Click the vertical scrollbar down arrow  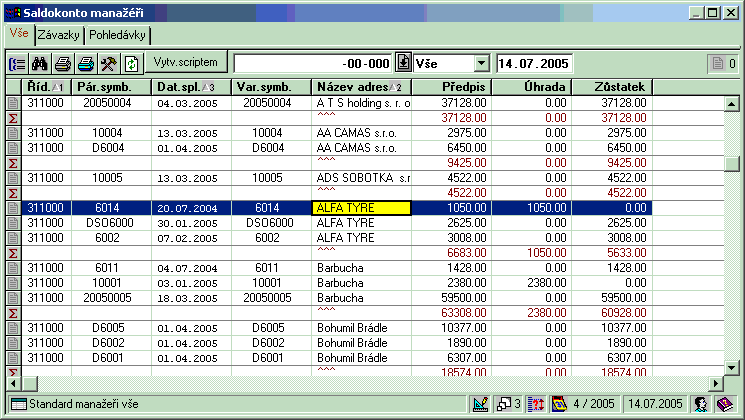click(x=733, y=368)
